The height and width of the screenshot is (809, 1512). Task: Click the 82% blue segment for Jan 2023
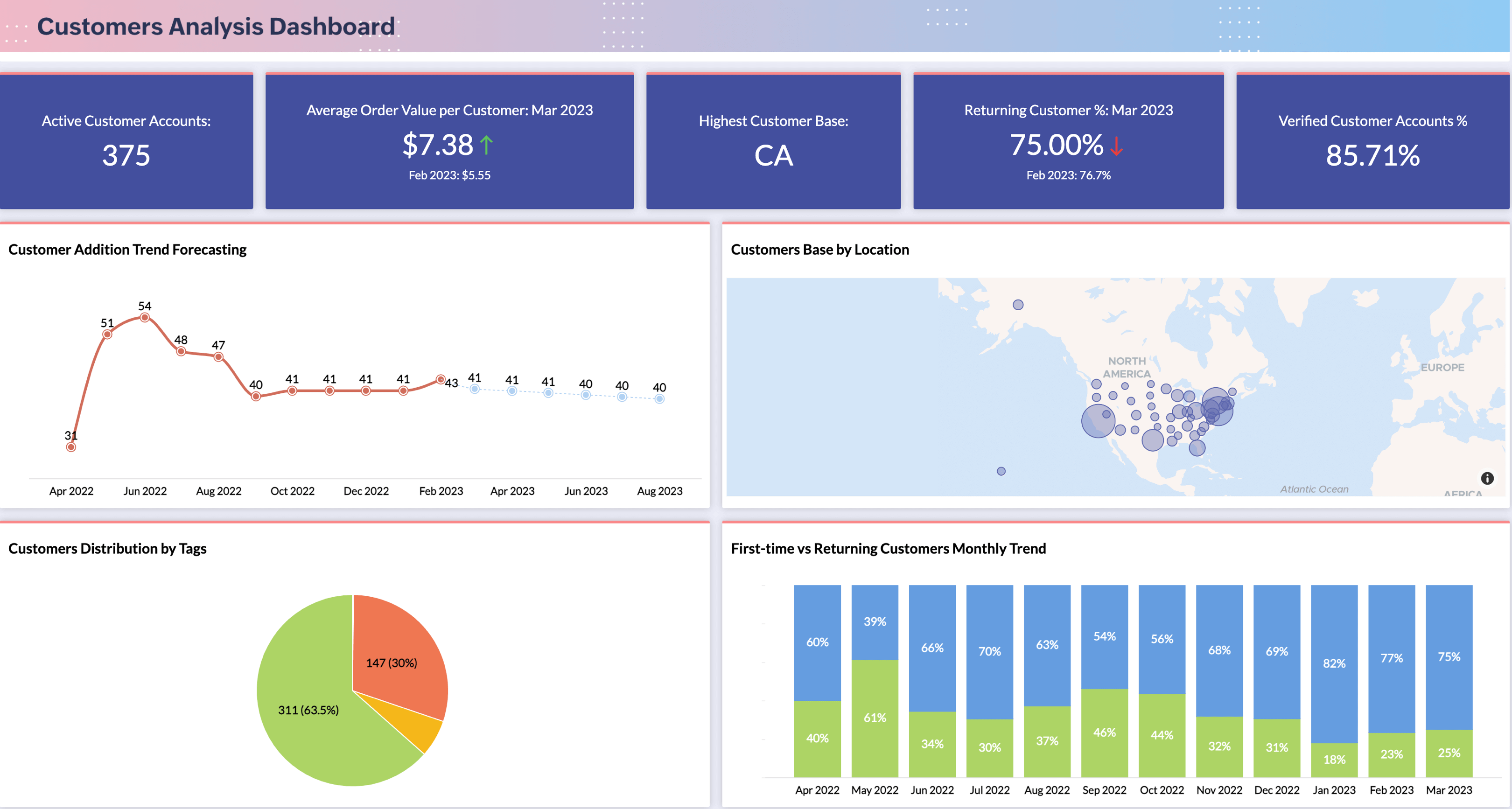point(1334,663)
